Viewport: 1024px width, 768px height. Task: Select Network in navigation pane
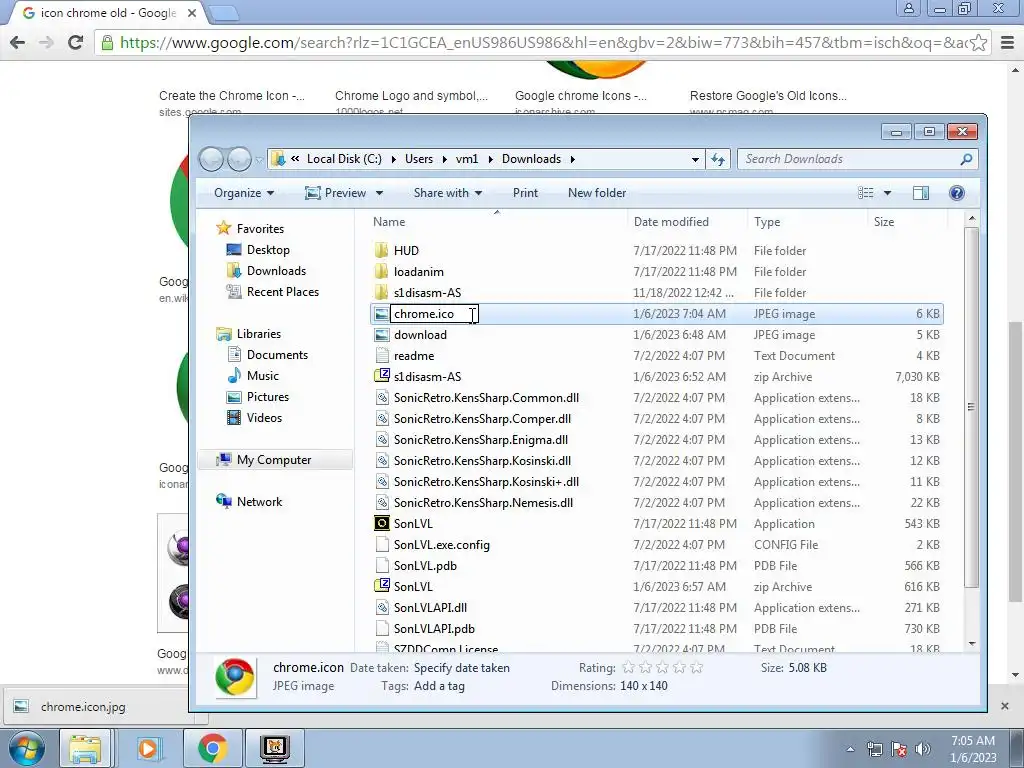(x=259, y=502)
